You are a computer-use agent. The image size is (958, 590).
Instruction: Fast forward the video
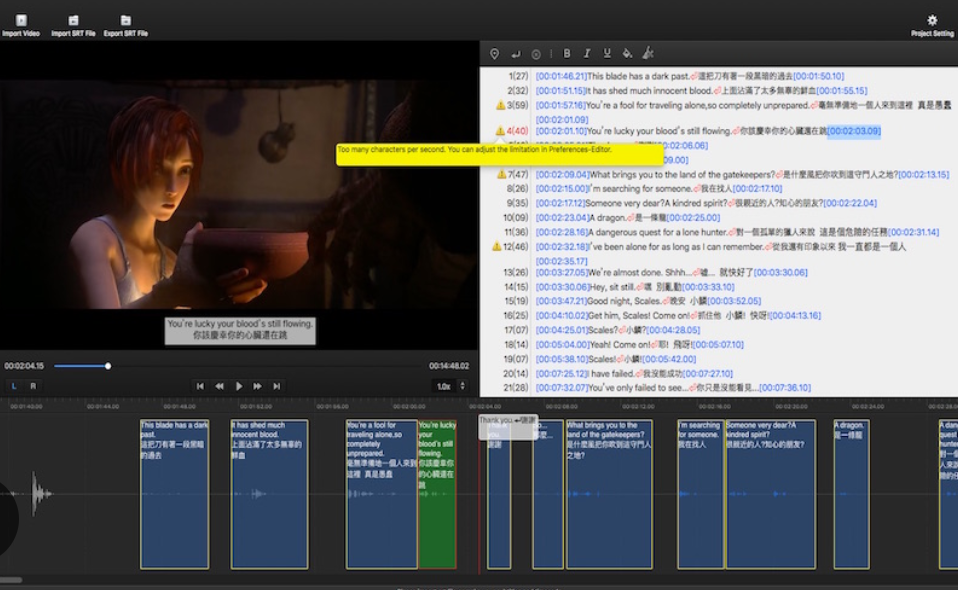(257, 386)
